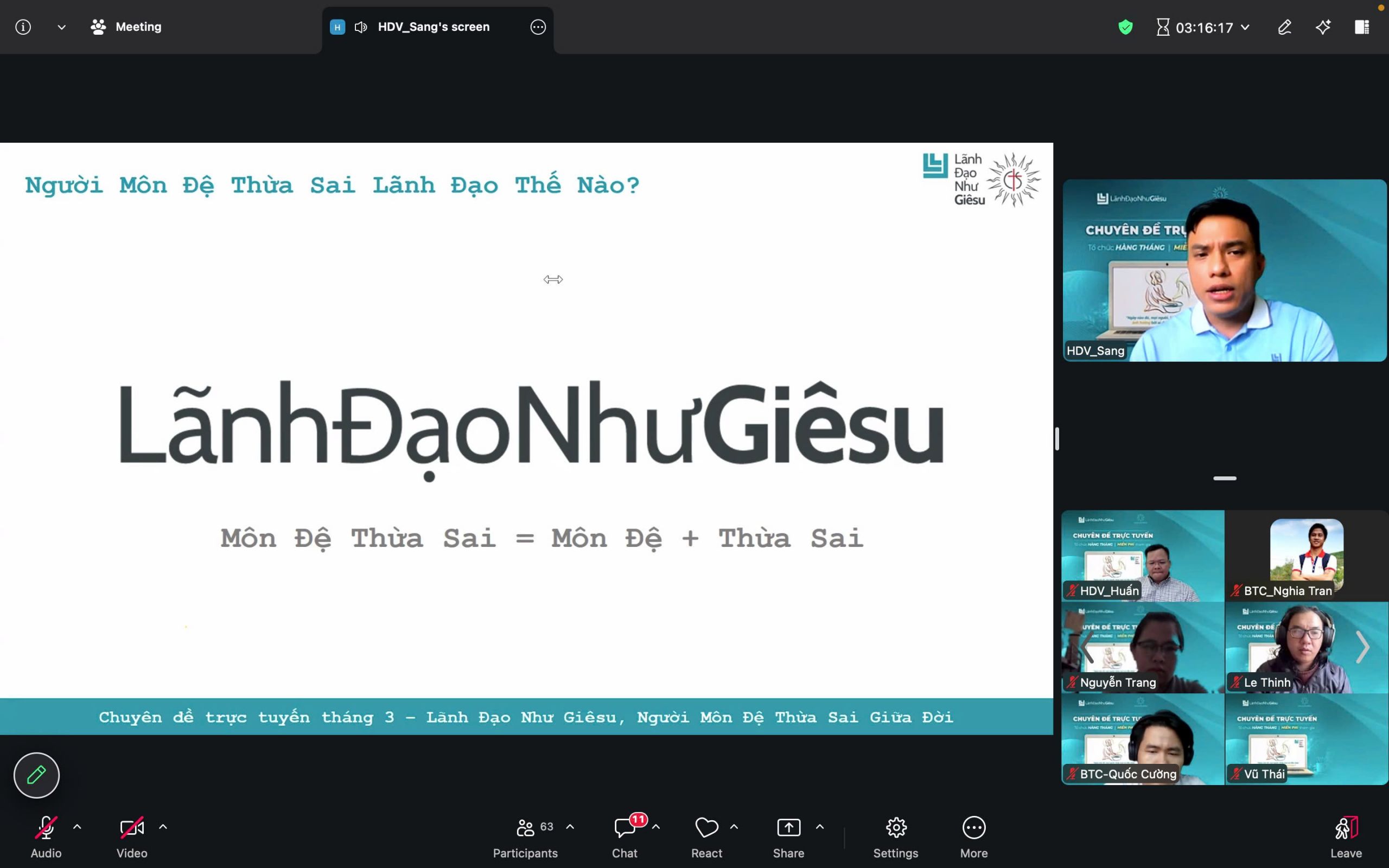Image resolution: width=1389 pixels, height=868 pixels.
Task: Open screen share options ellipsis icon
Action: 538,27
